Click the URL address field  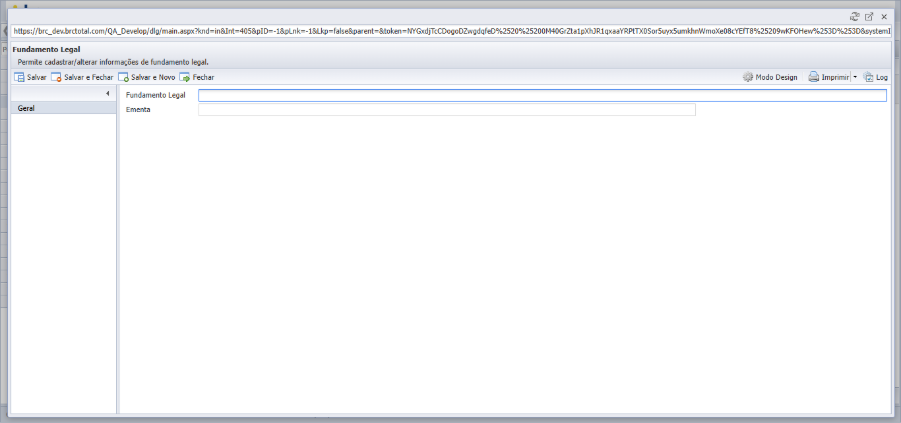(451, 32)
